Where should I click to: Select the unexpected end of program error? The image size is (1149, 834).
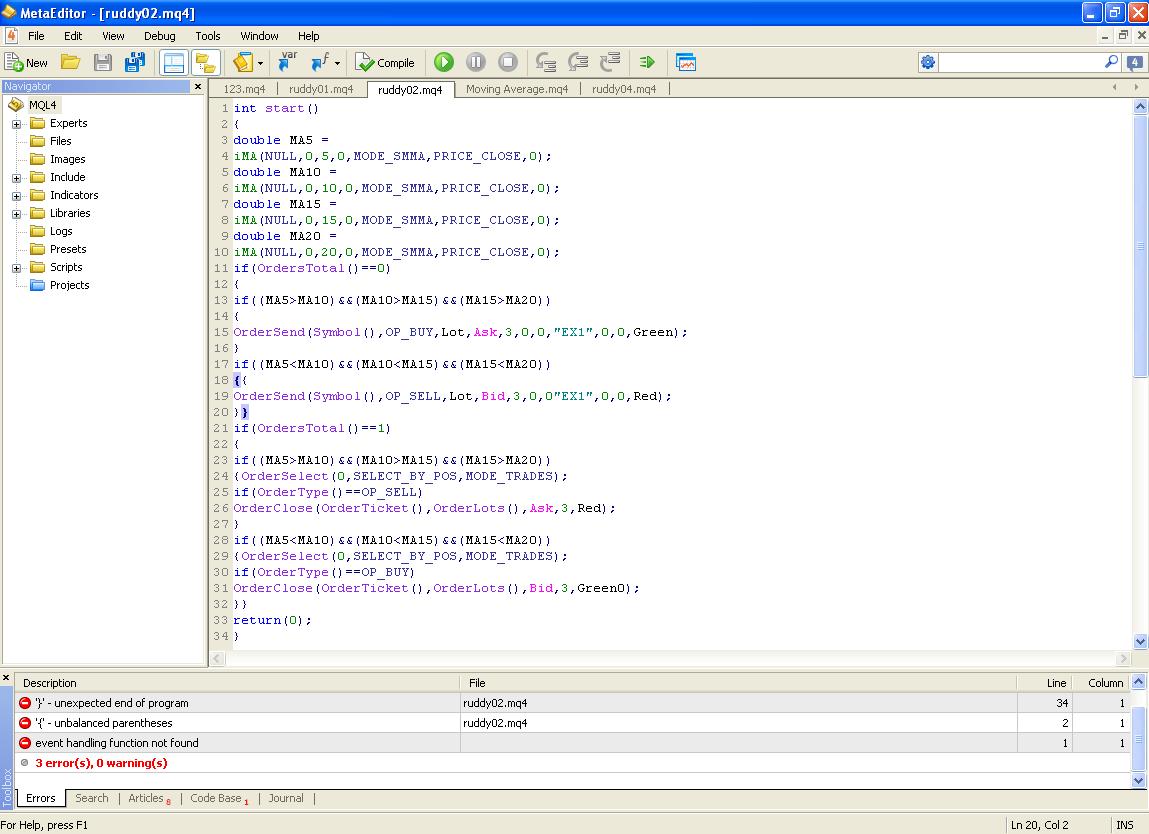tap(572, 703)
